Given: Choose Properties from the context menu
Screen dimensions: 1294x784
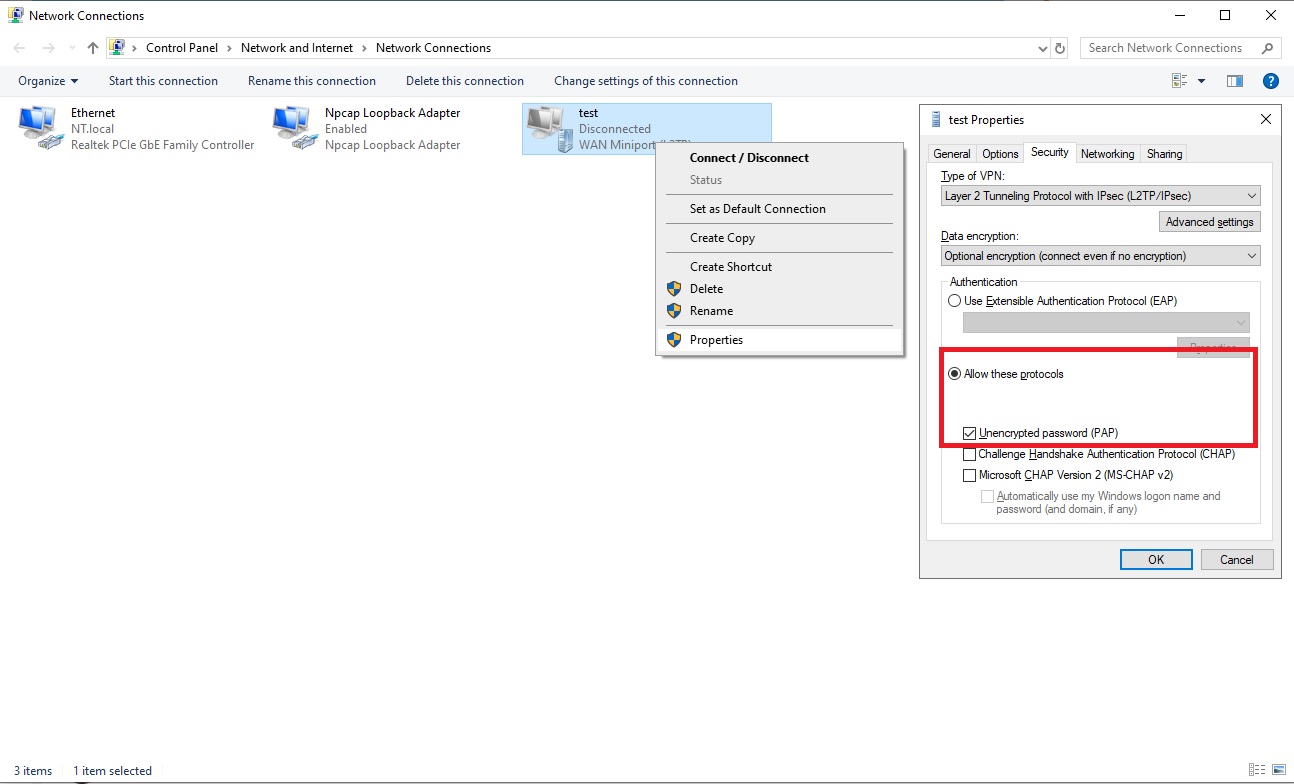Looking at the screenshot, I should [716, 339].
